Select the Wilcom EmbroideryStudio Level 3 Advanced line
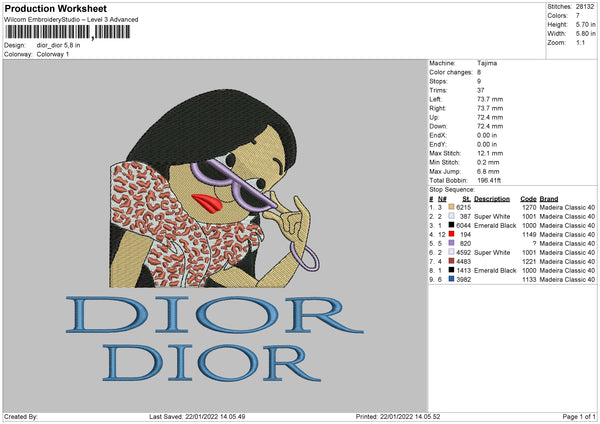The image size is (600, 424). tap(71, 20)
